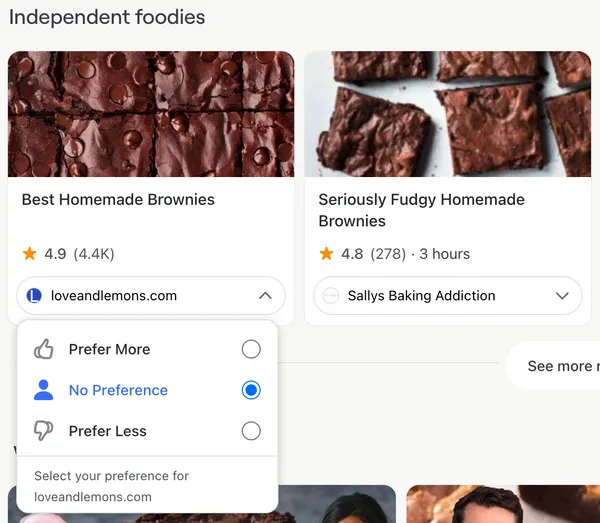Open the Best Homemade Brownies recipe title
The image size is (600, 523).
[118, 200]
